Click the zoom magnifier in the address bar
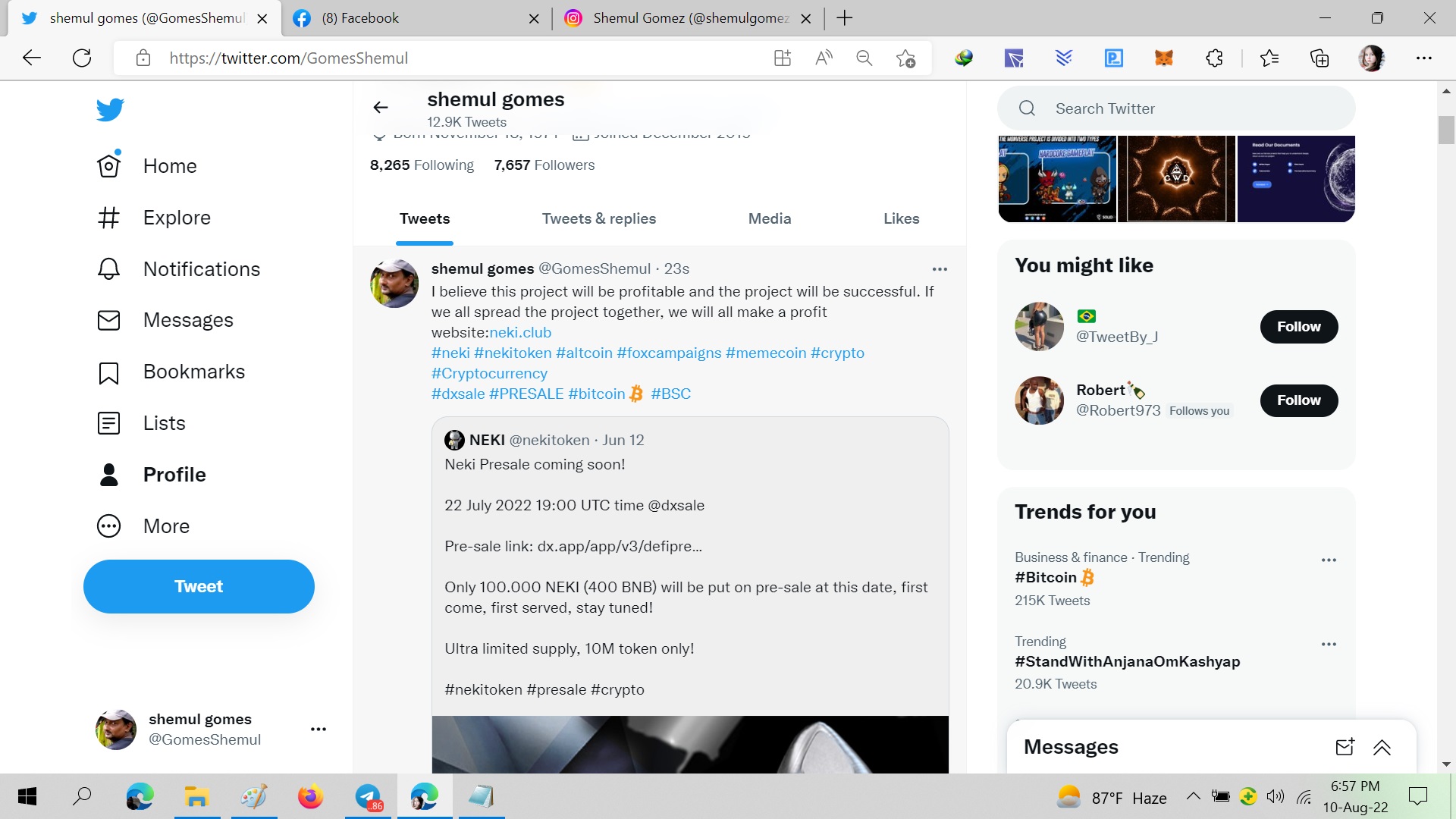The height and width of the screenshot is (819, 1456). pos(864,58)
